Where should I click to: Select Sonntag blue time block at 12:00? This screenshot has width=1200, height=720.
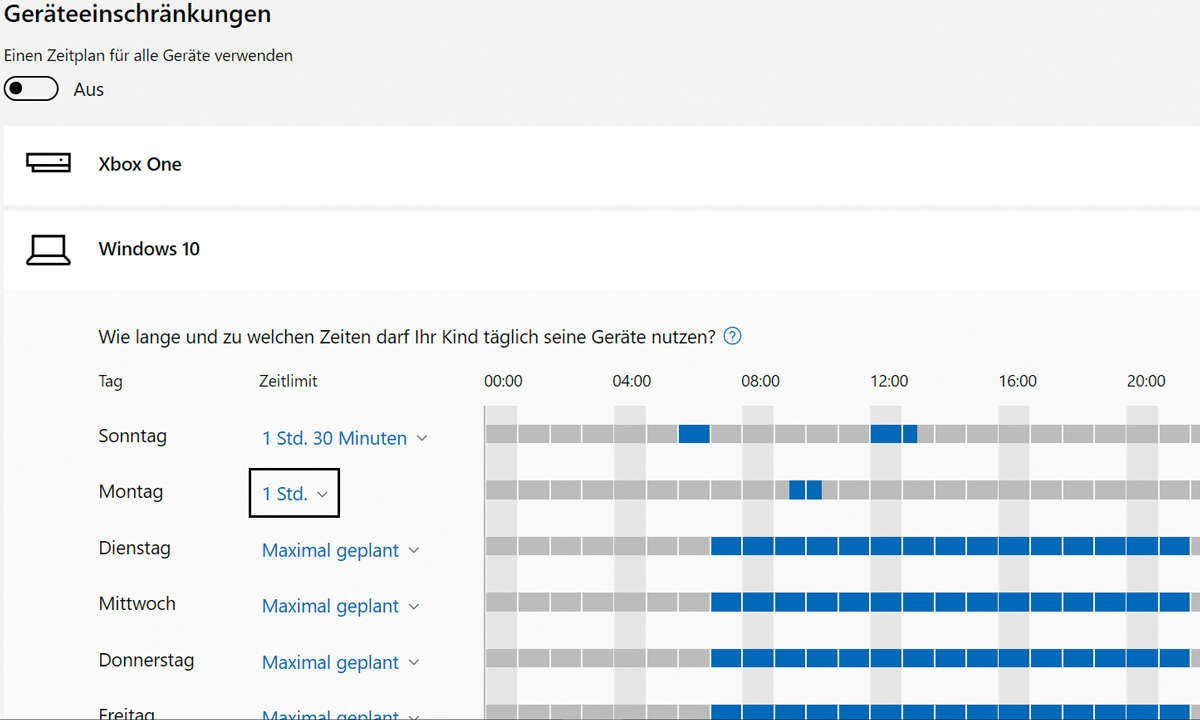(x=894, y=434)
